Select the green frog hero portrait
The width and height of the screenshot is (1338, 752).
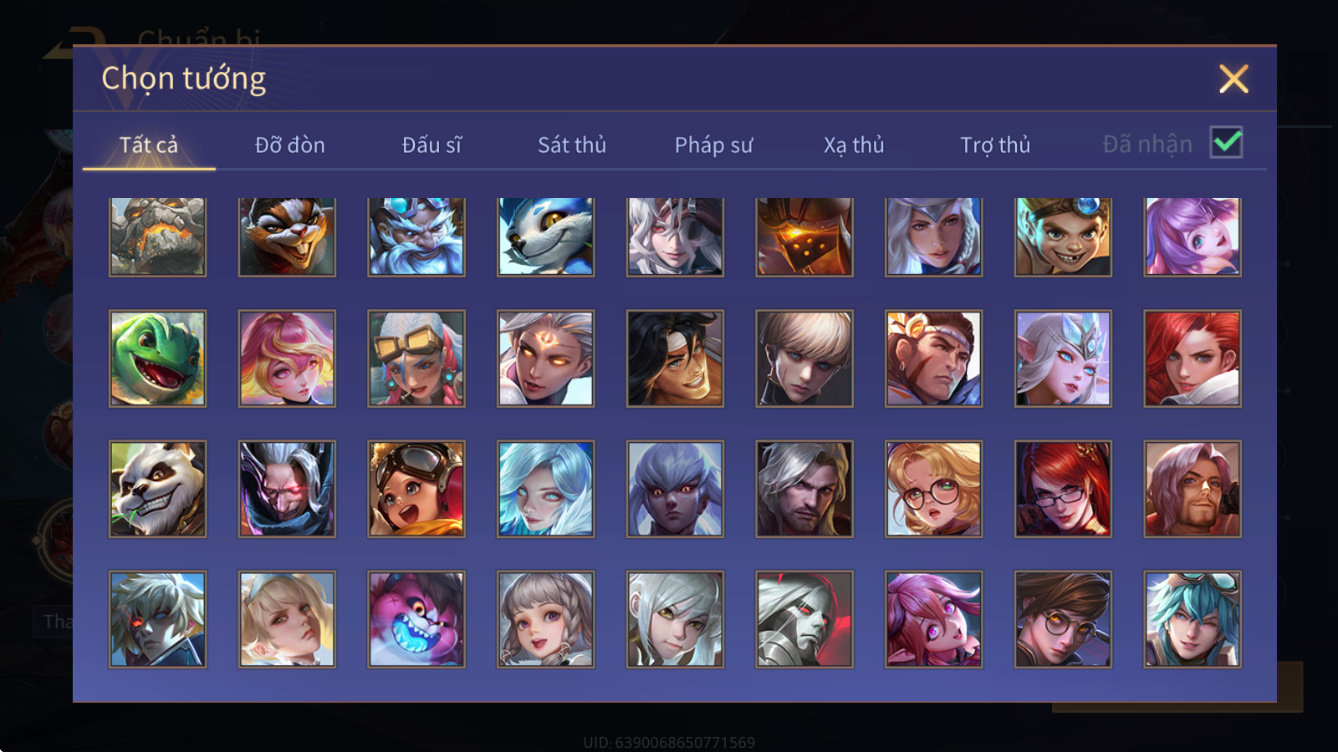[x=158, y=358]
